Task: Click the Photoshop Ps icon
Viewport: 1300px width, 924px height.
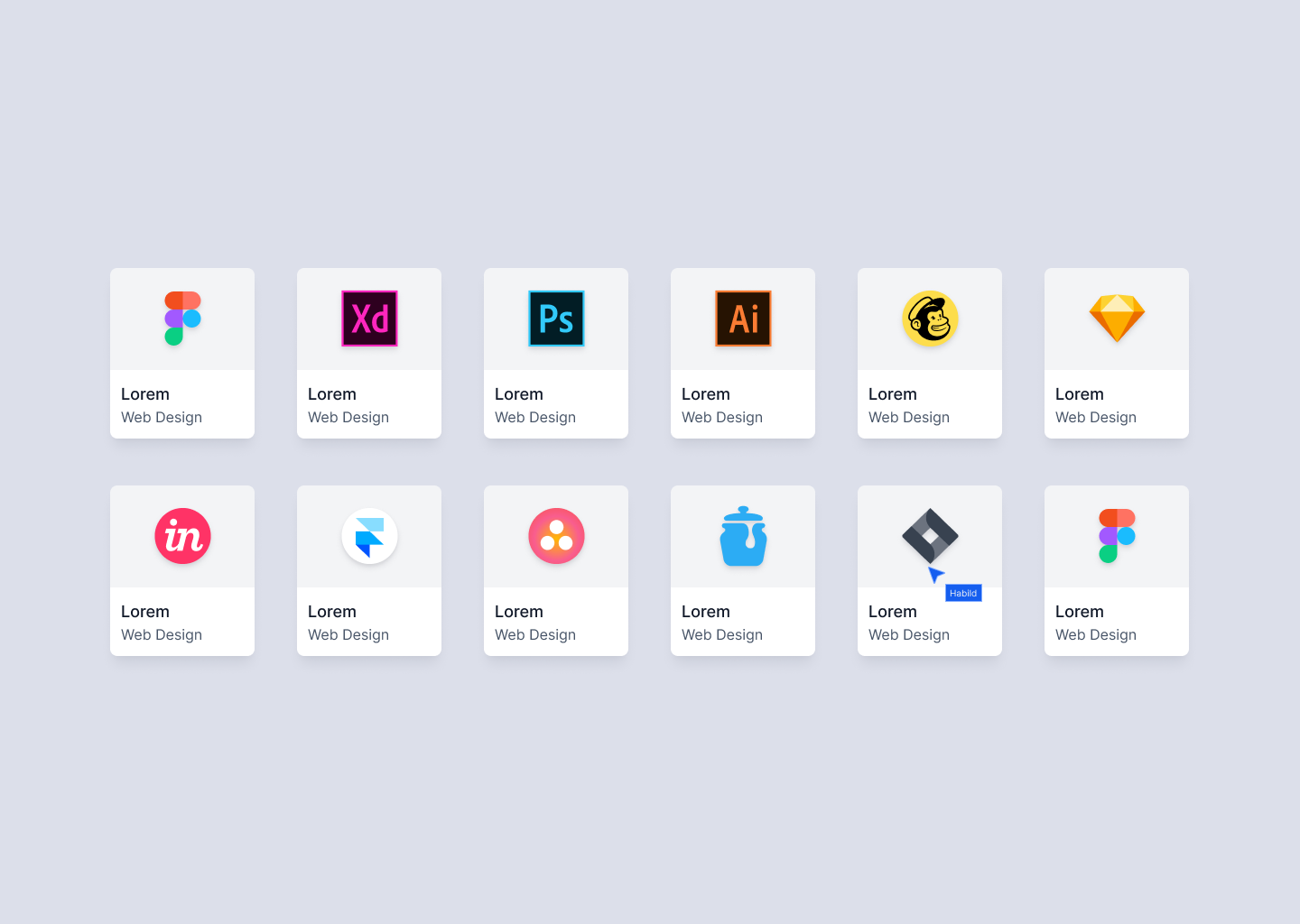Action: [556, 319]
